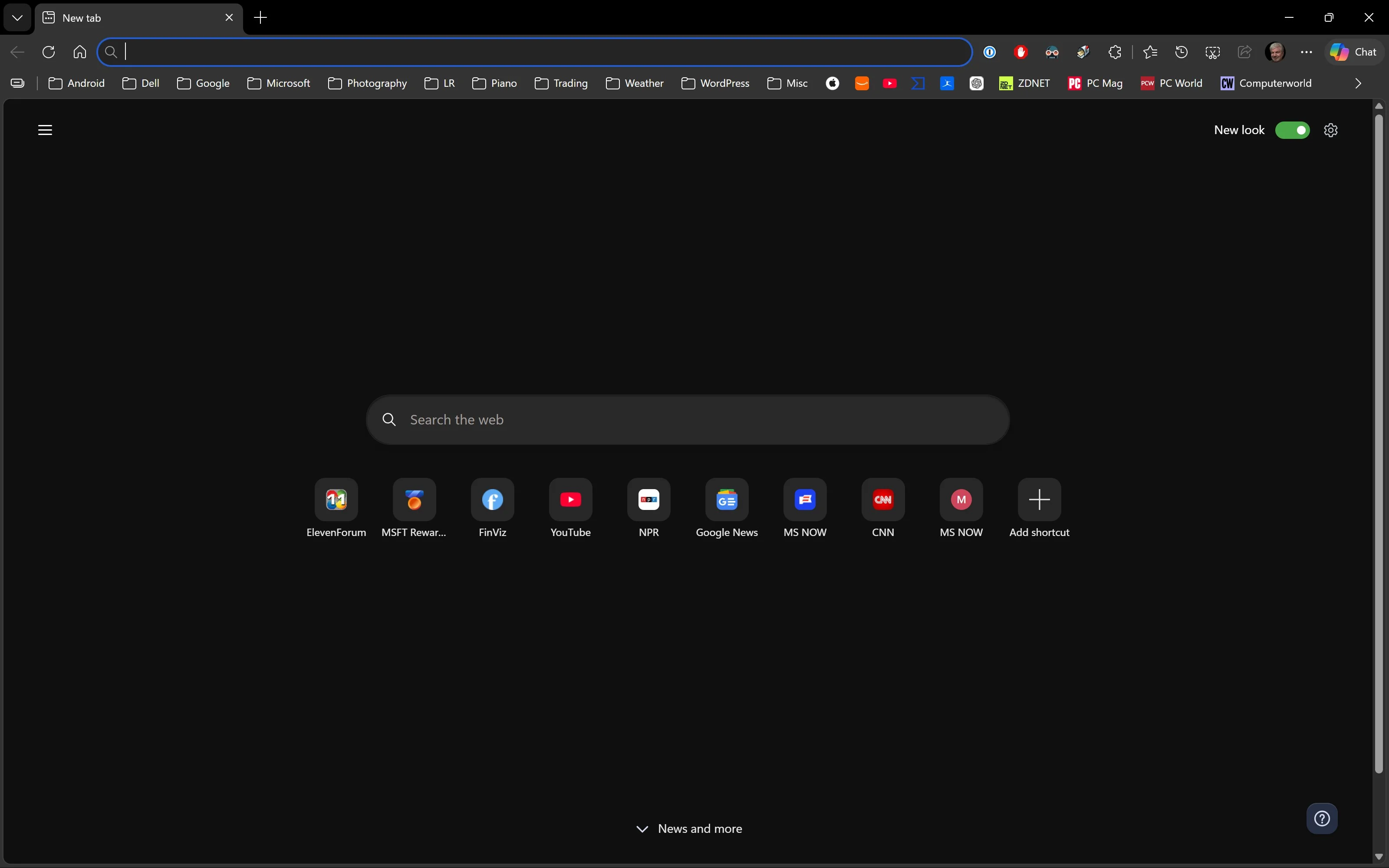Start a Screenshot with the scissors icon
The width and height of the screenshot is (1389, 868).
(1213, 52)
